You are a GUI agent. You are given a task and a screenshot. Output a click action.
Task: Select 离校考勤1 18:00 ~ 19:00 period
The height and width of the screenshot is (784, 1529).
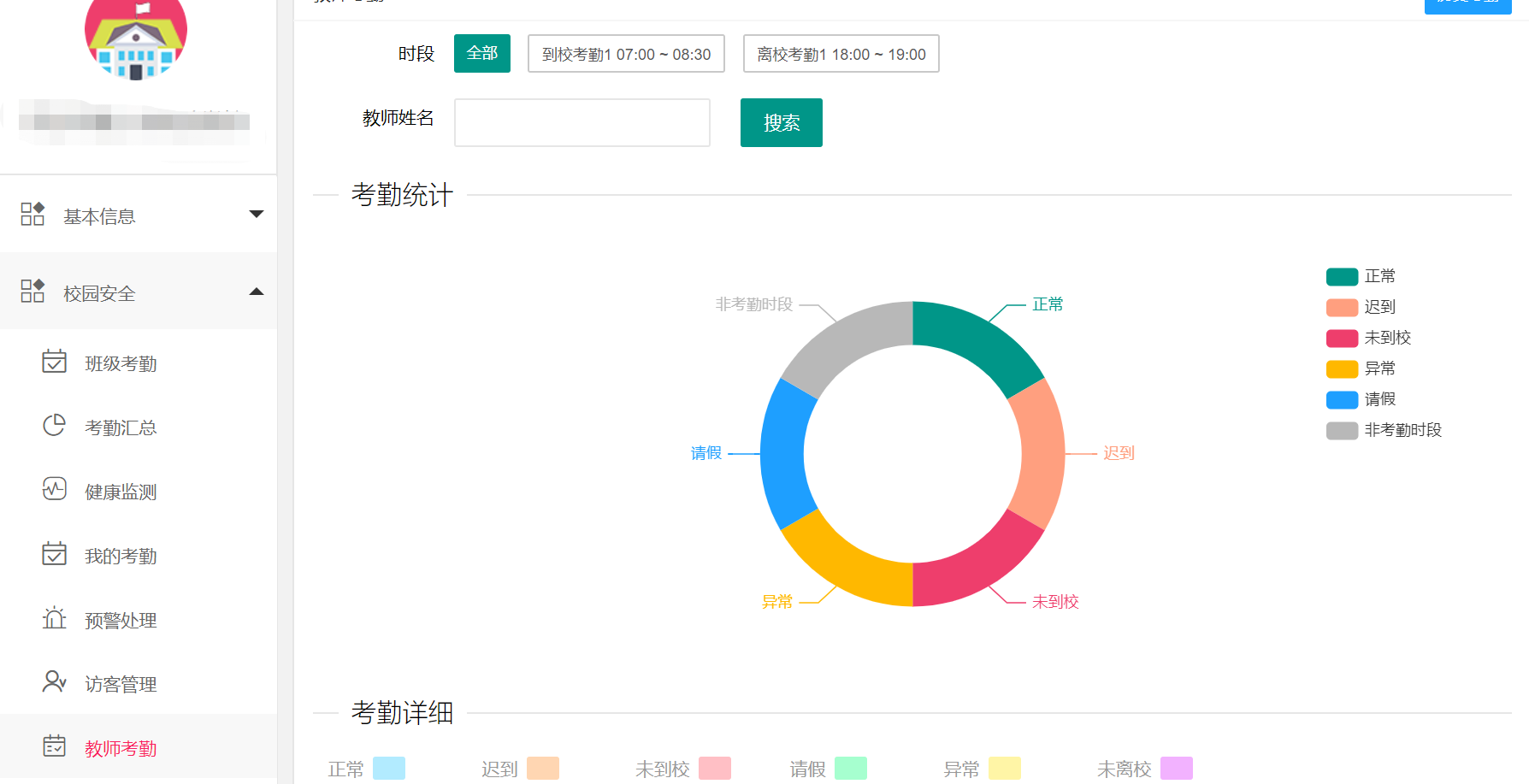click(x=841, y=54)
